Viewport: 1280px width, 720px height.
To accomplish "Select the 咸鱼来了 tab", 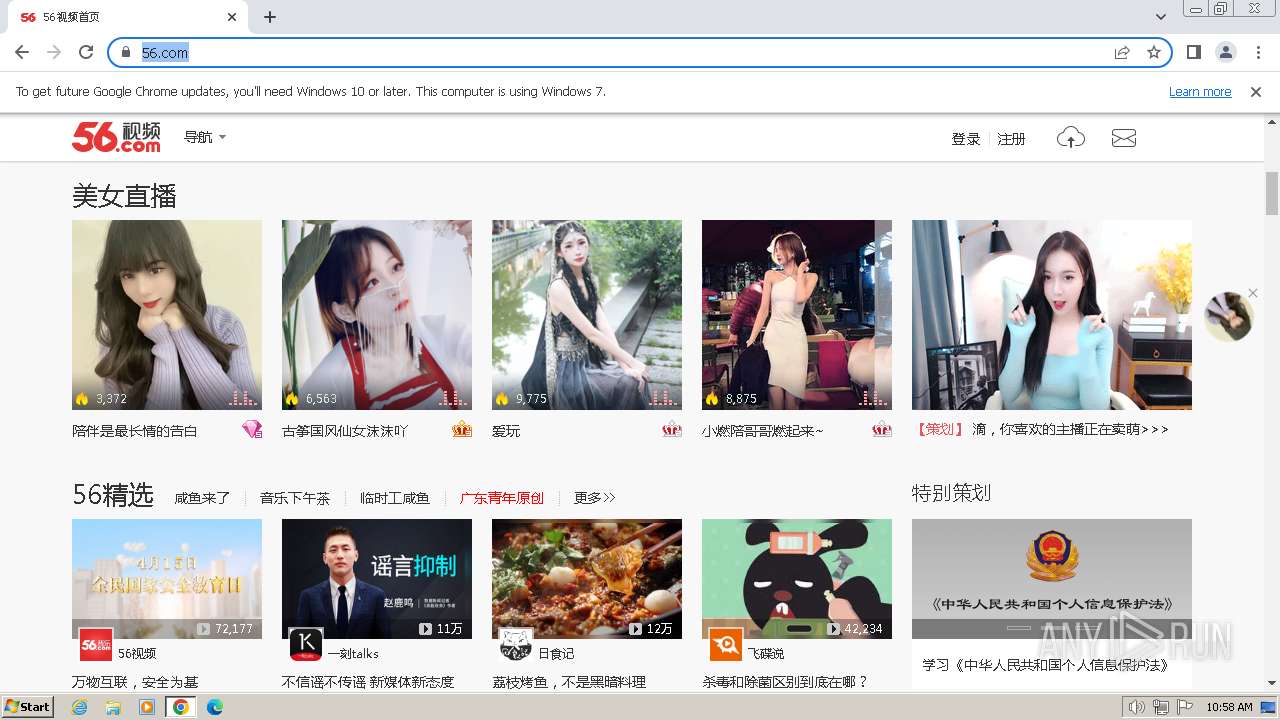I will point(202,498).
